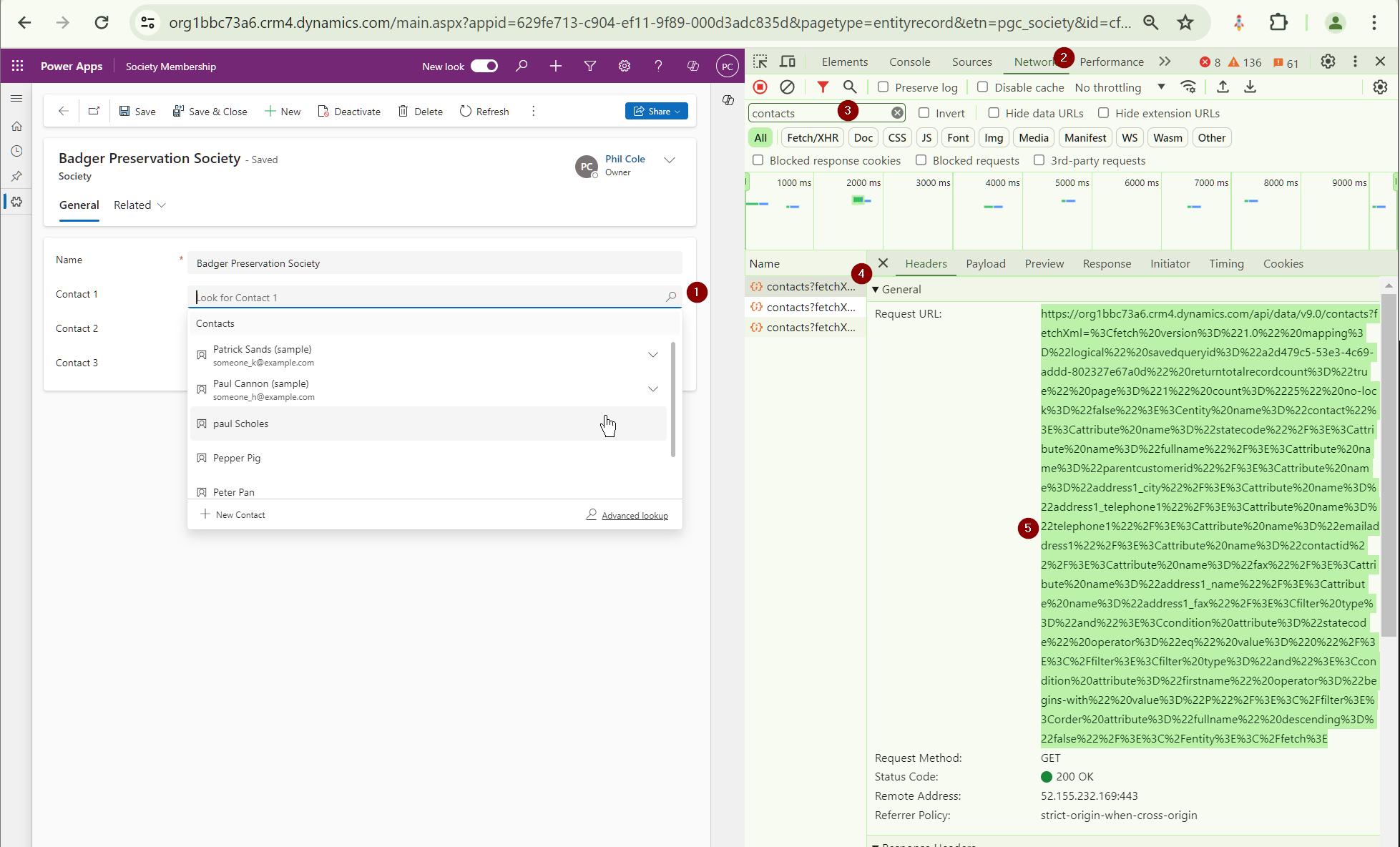
Task: Switch to the Preview tab
Action: (x=1044, y=263)
